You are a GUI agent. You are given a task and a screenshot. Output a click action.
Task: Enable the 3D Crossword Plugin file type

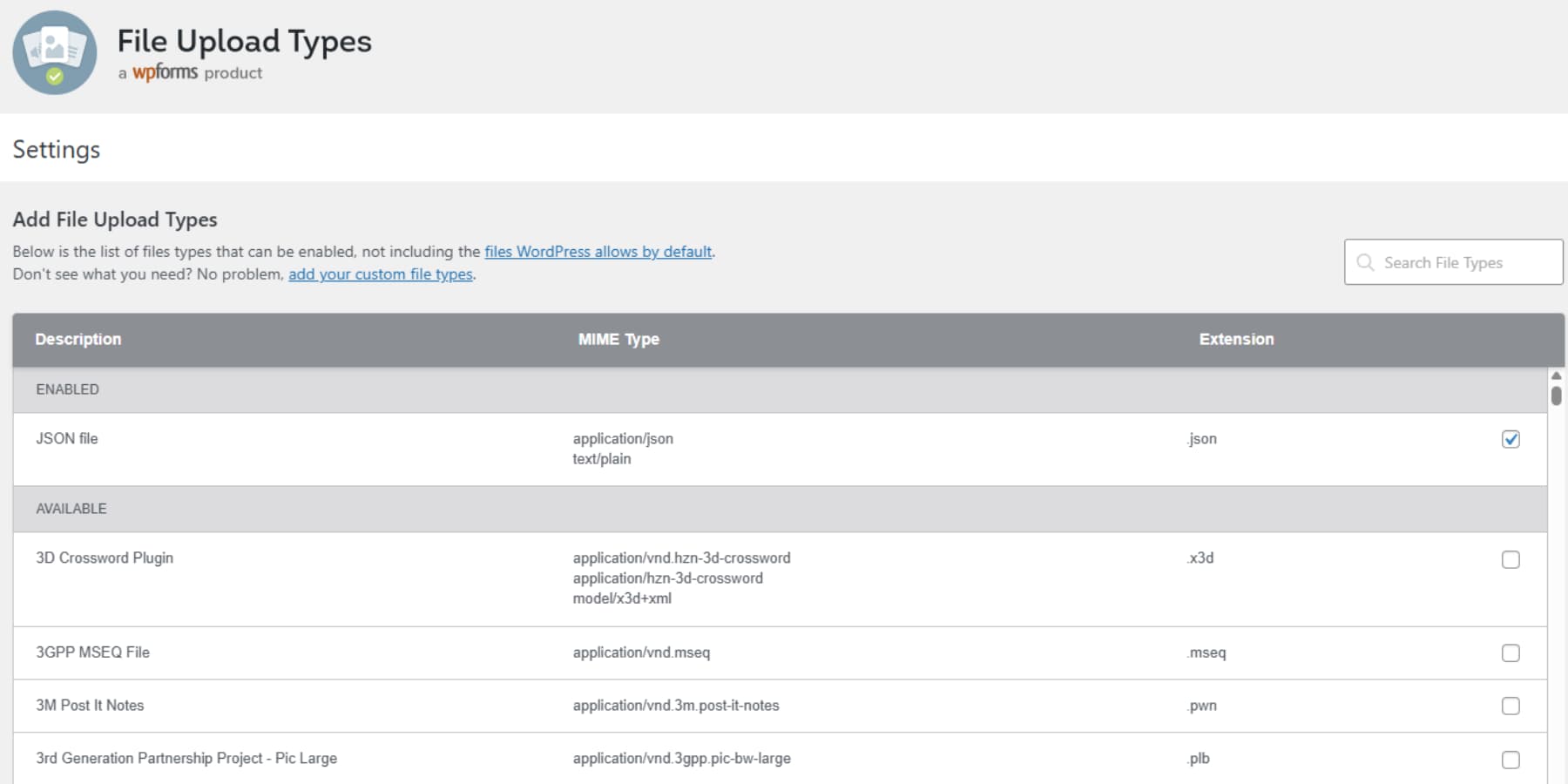(1511, 560)
